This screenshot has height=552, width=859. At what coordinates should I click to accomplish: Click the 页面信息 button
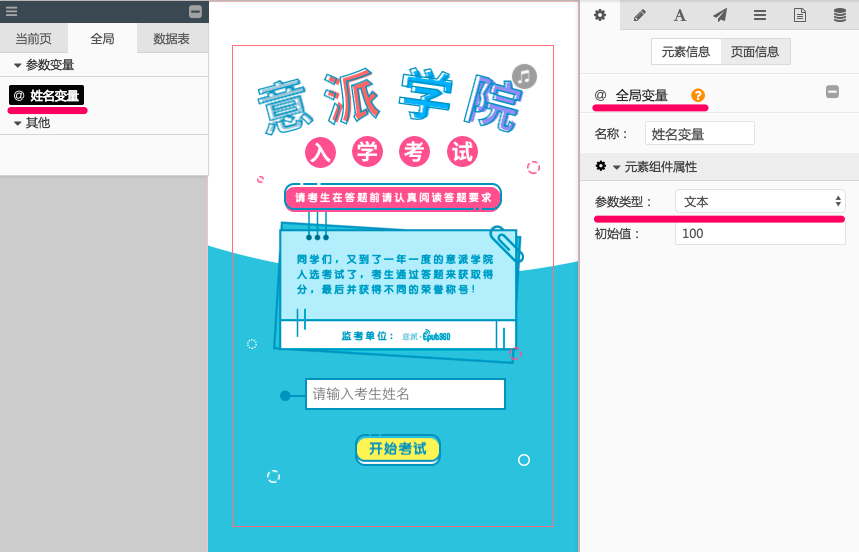tap(755, 52)
